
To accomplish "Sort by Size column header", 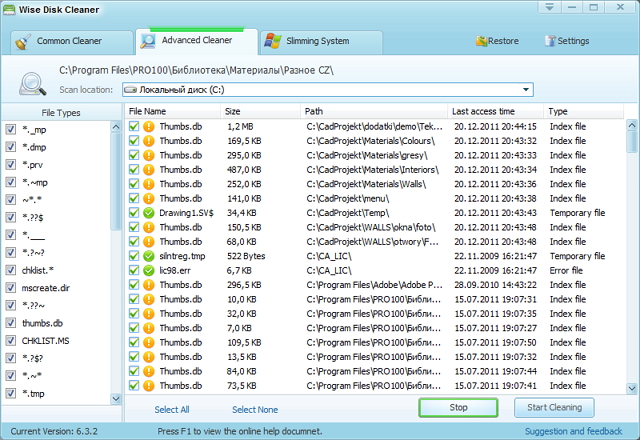I will coord(260,111).
